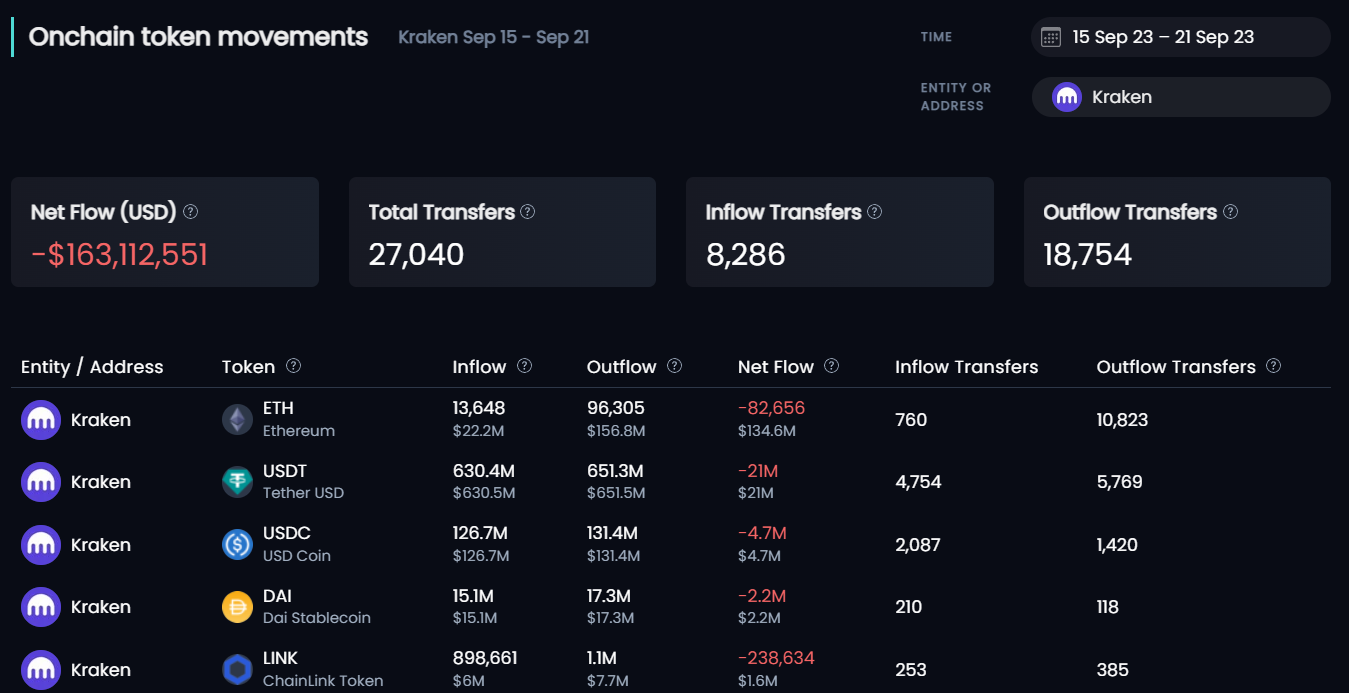Click USDC inflow transfers count 2,087
1349x693 pixels.
click(x=918, y=545)
